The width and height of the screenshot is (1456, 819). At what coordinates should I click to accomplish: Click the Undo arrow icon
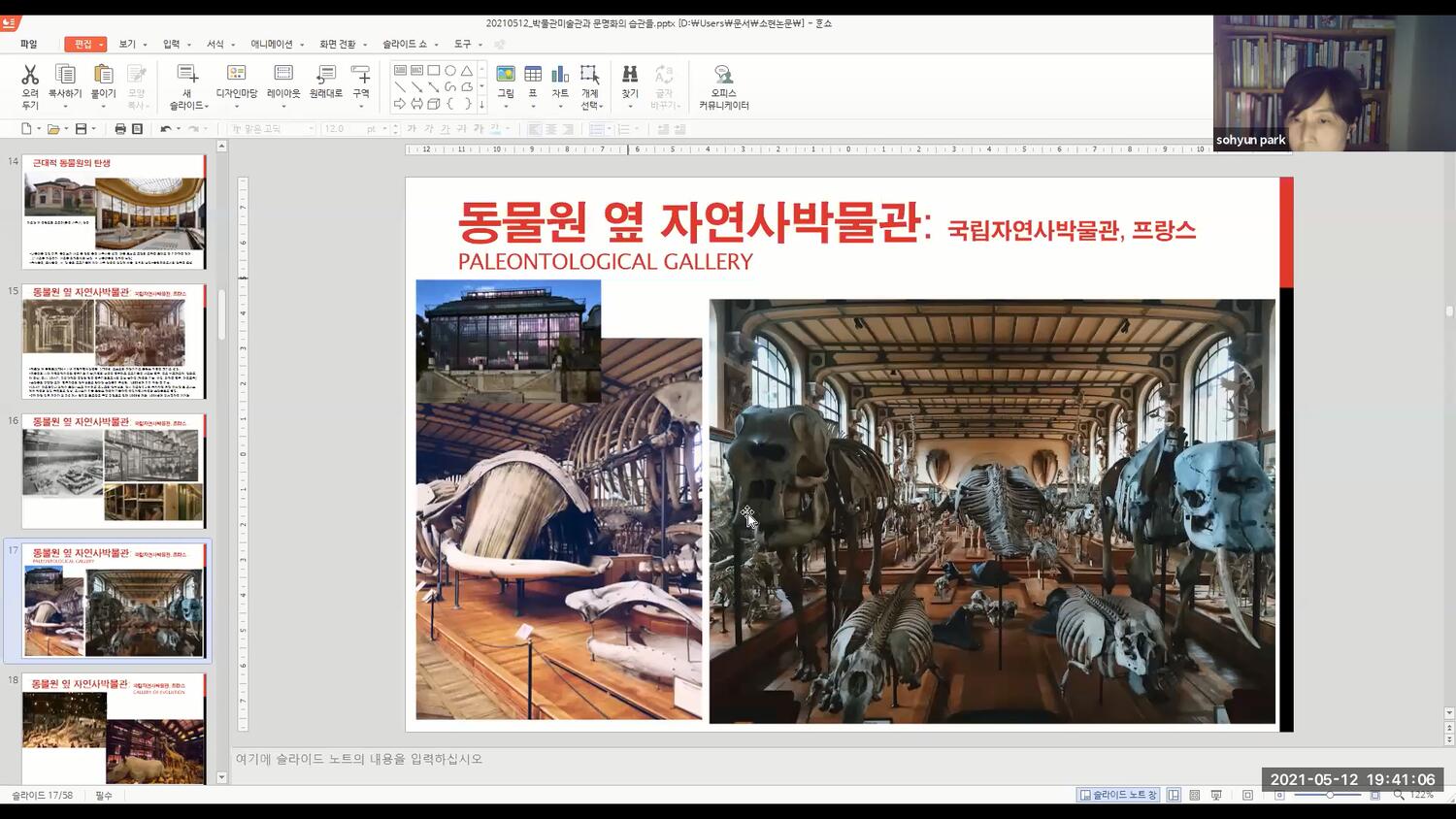click(166, 128)
